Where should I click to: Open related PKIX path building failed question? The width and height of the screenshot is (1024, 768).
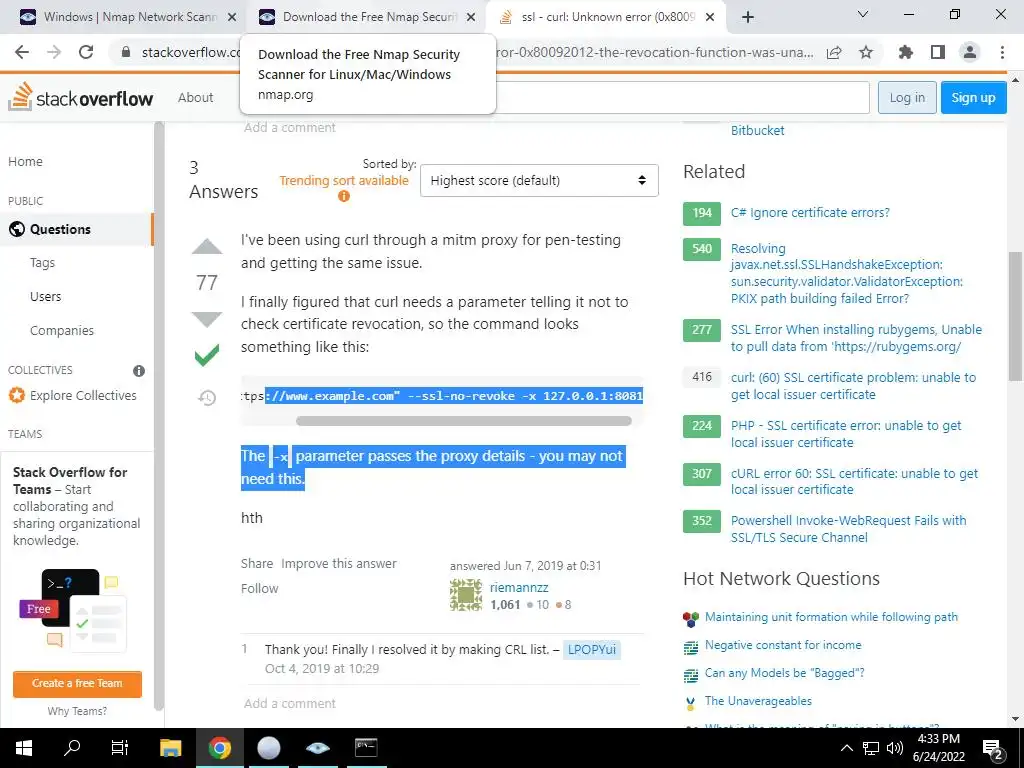(x=847, y=274)
